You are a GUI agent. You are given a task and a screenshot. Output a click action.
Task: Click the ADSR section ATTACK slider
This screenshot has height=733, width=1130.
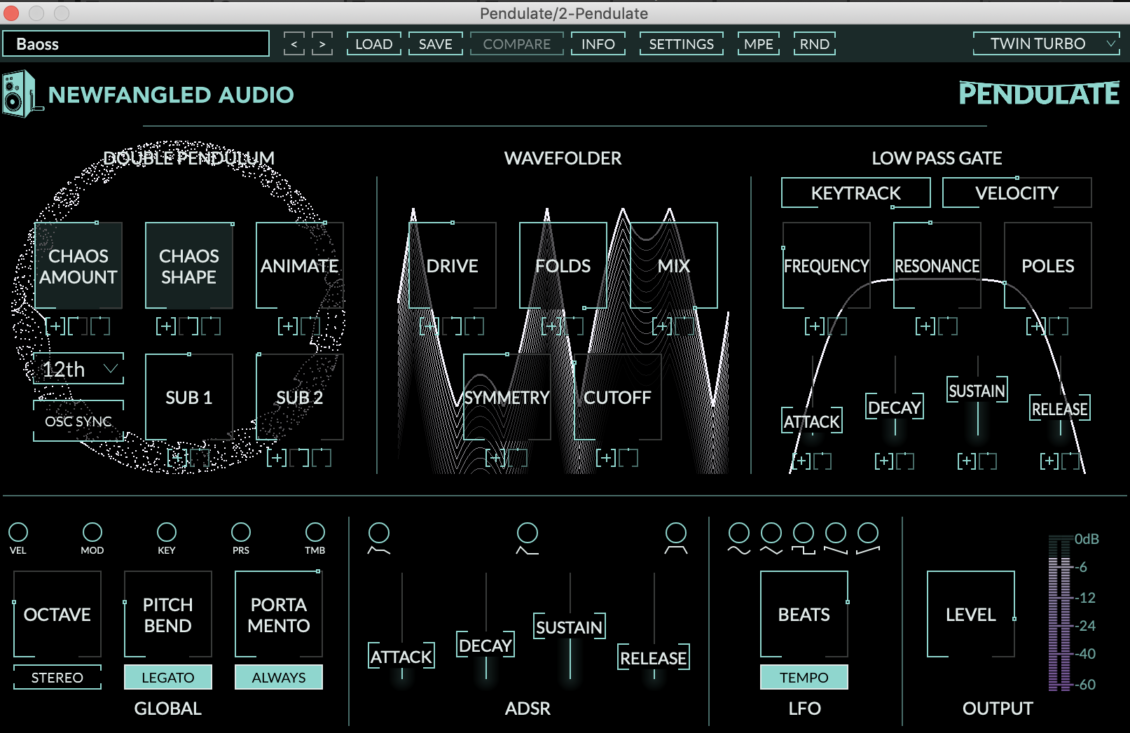point(401,656)
